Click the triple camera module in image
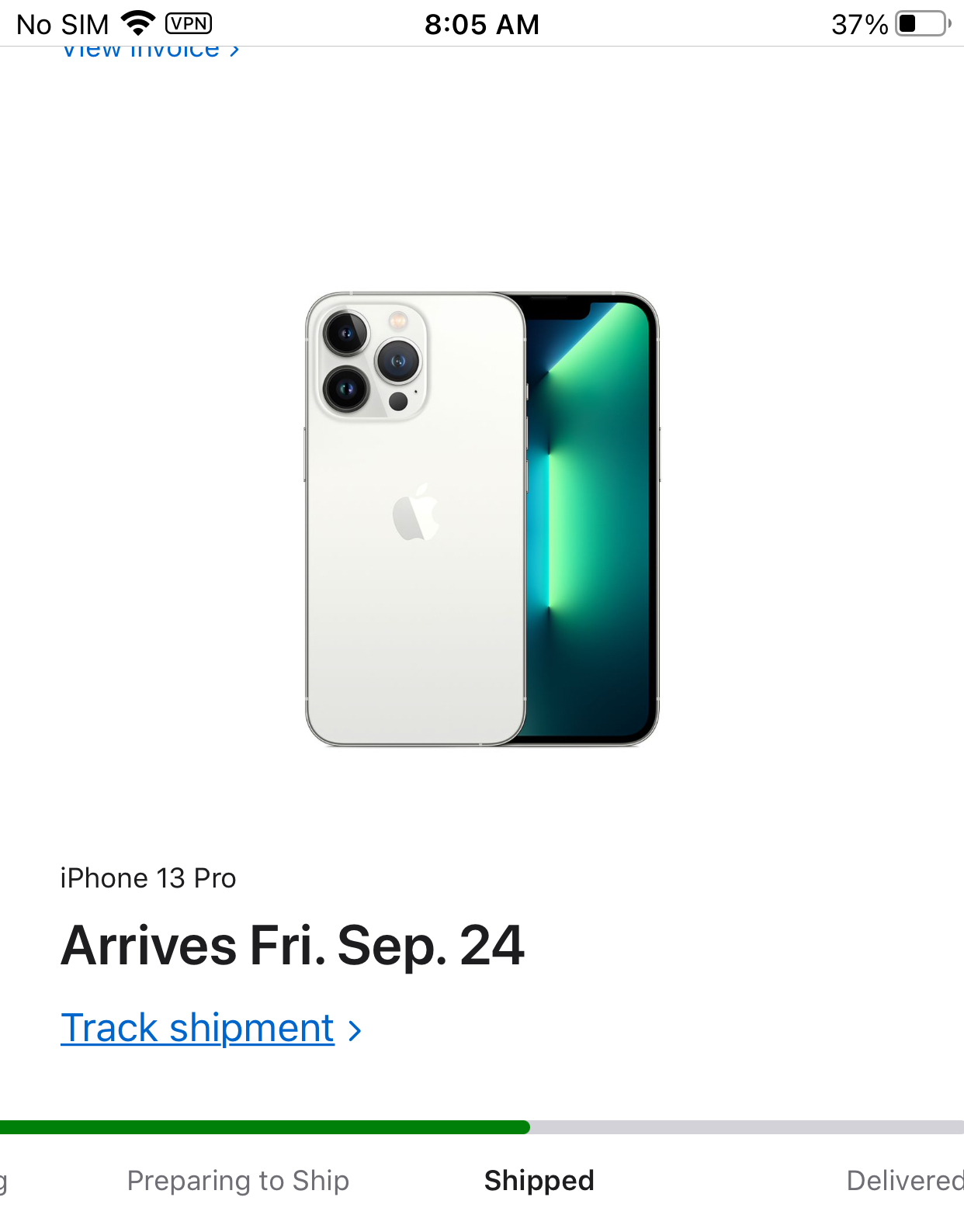964x1232 pixels. click(370, 361)
